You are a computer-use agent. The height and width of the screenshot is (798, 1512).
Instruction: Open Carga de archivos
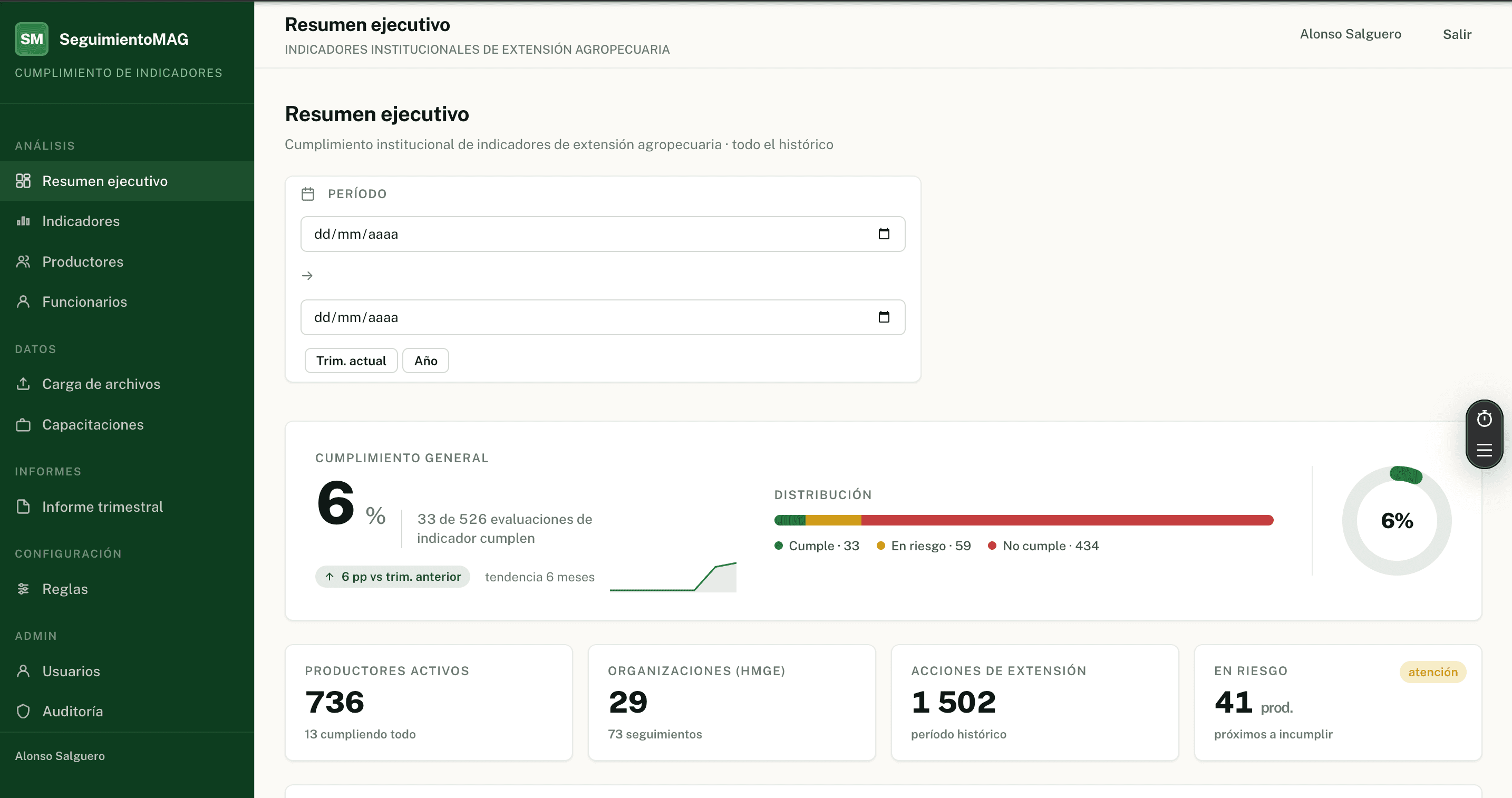(x=127, y=384)
